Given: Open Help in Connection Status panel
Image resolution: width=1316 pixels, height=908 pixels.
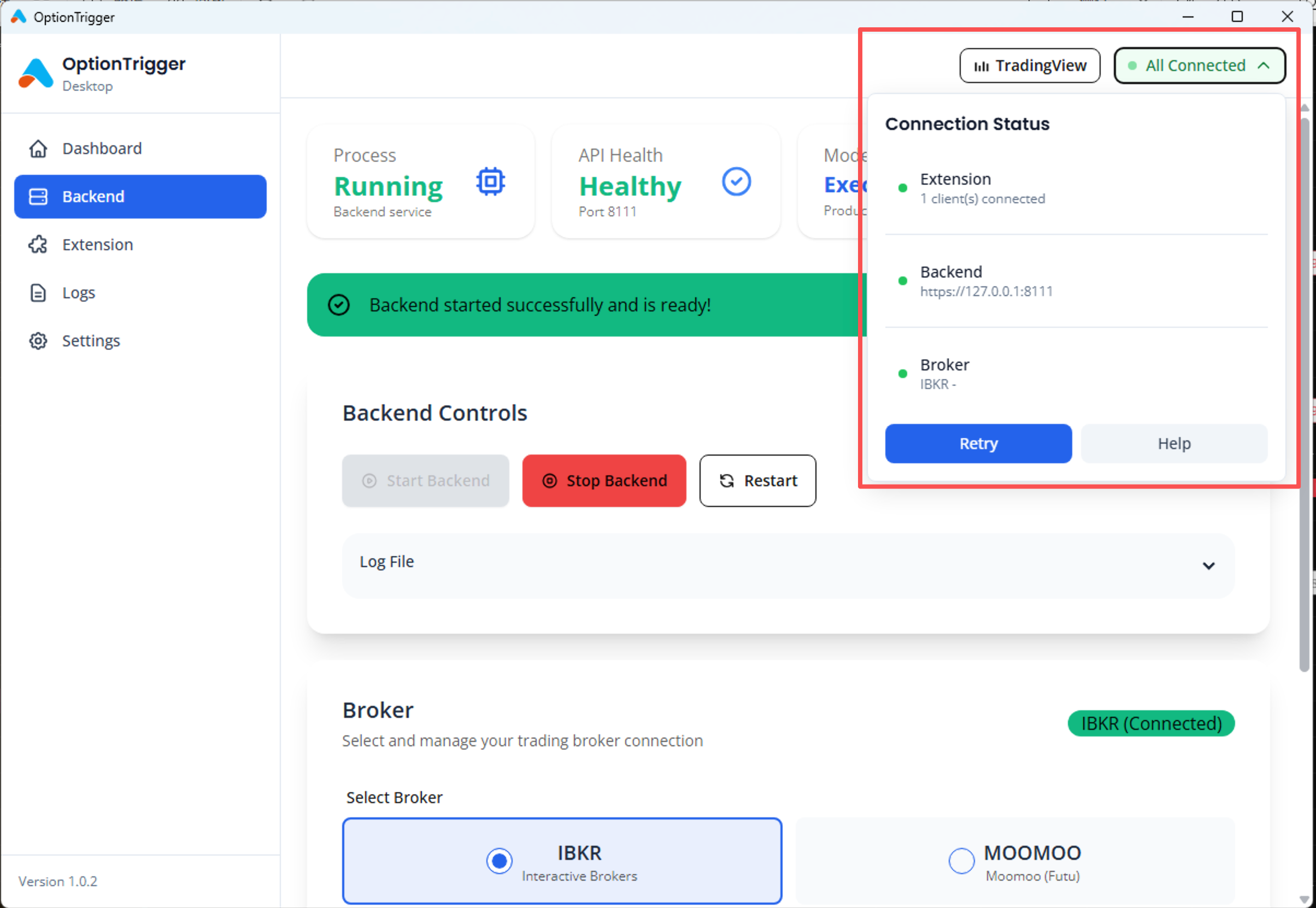Looking at the screenshot, I should point(1174,443).
